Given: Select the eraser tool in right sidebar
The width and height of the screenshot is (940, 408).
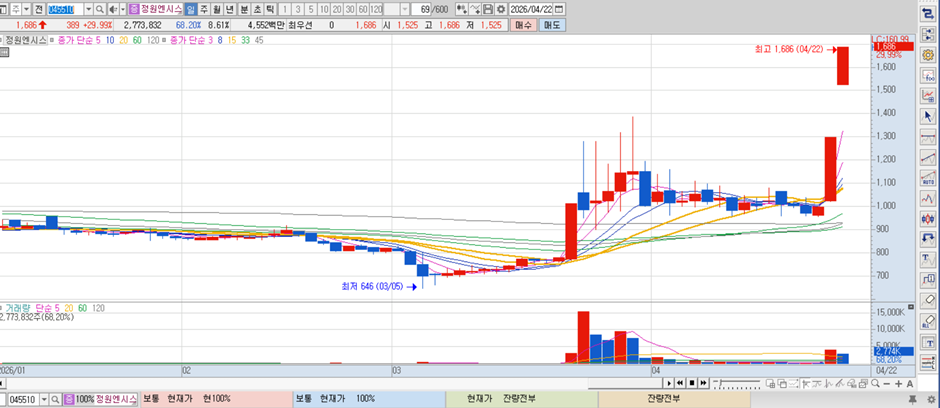Looking at the screenshot, I should tap(929, 299).
